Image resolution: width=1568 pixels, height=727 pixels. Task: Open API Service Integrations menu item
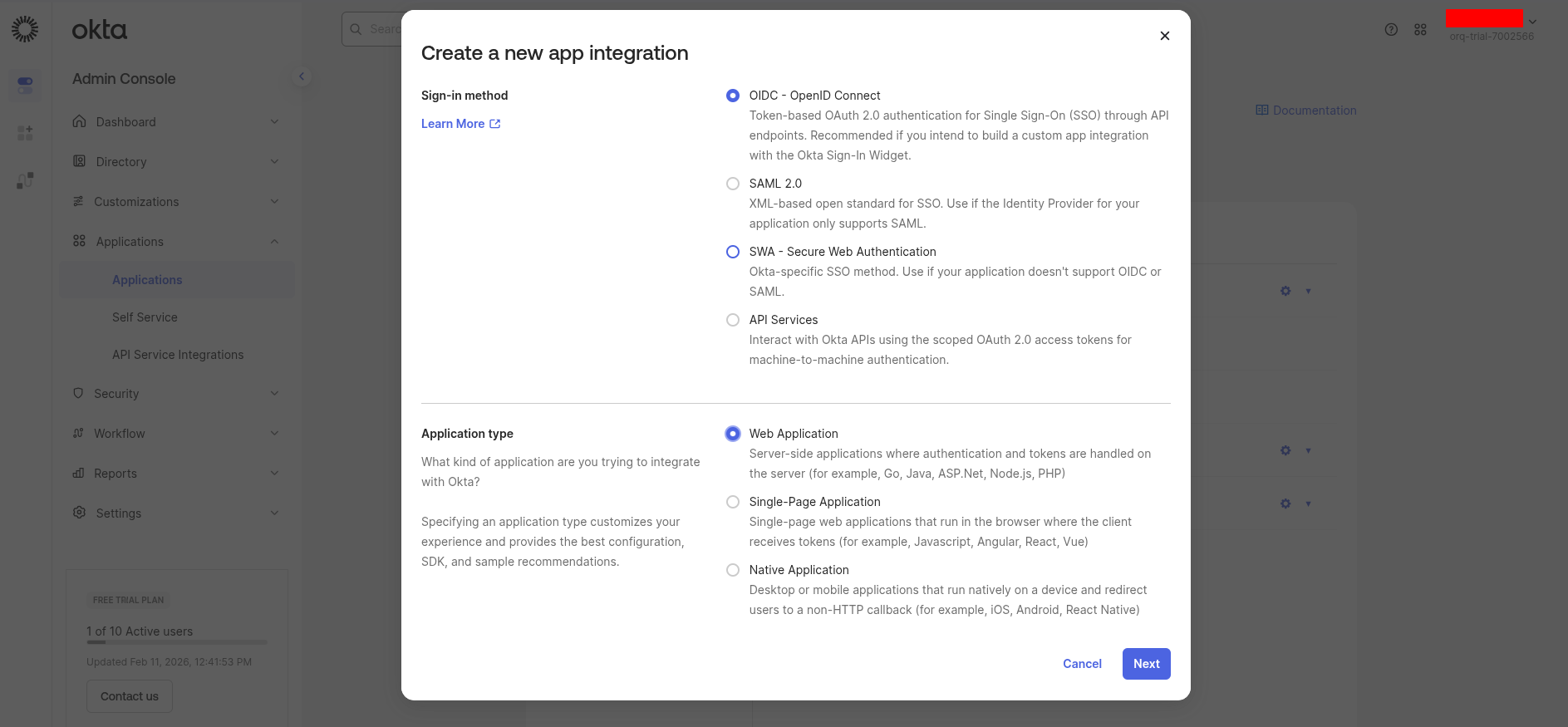pos(178,355)
